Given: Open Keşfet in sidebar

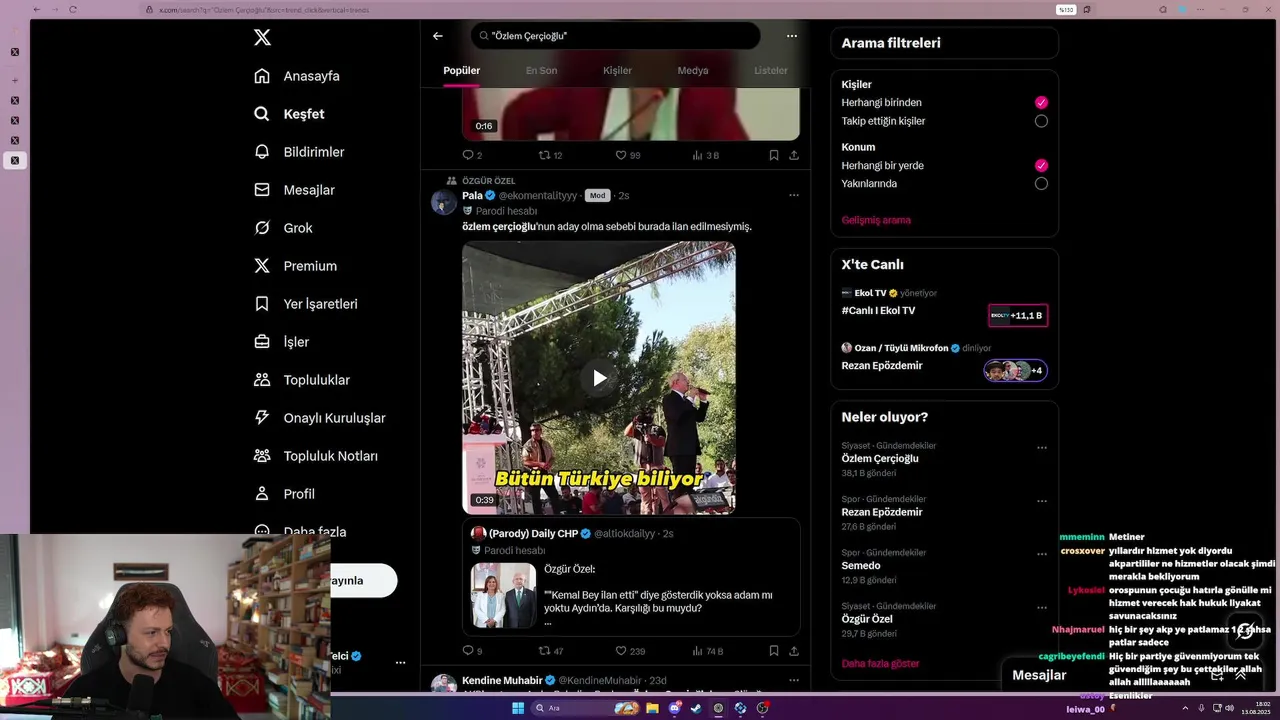Looking at the screenshot, I should coord(289,114).
